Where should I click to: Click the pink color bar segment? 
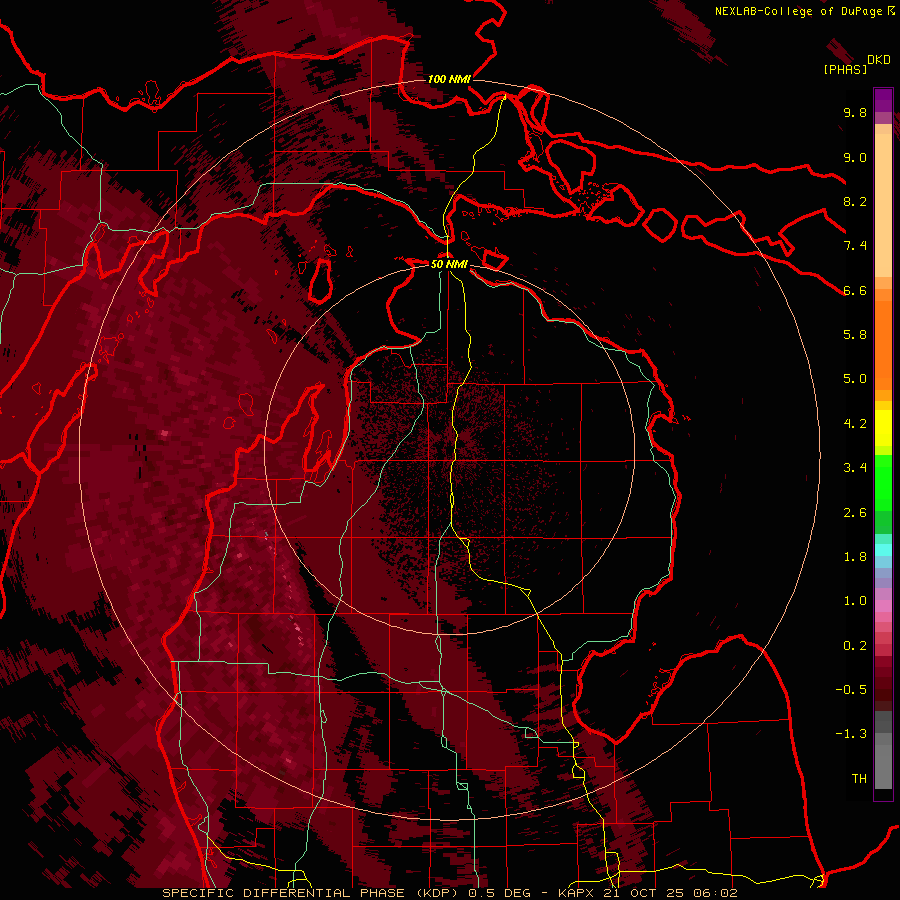point(883,606)
